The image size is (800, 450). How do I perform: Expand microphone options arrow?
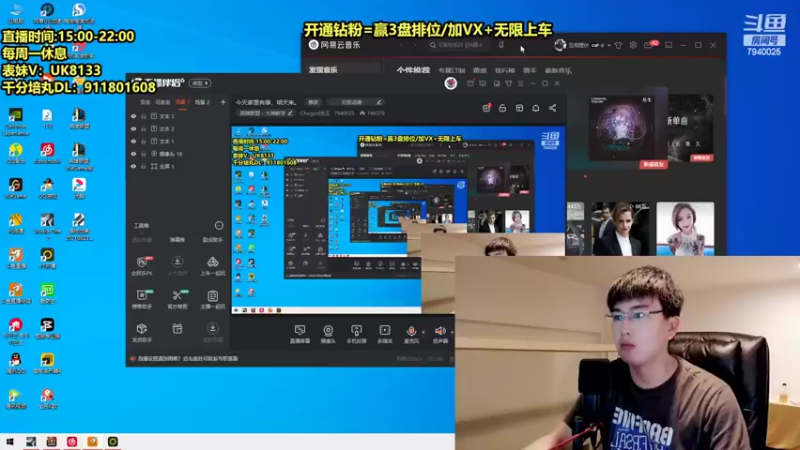(x=423, y=332)
